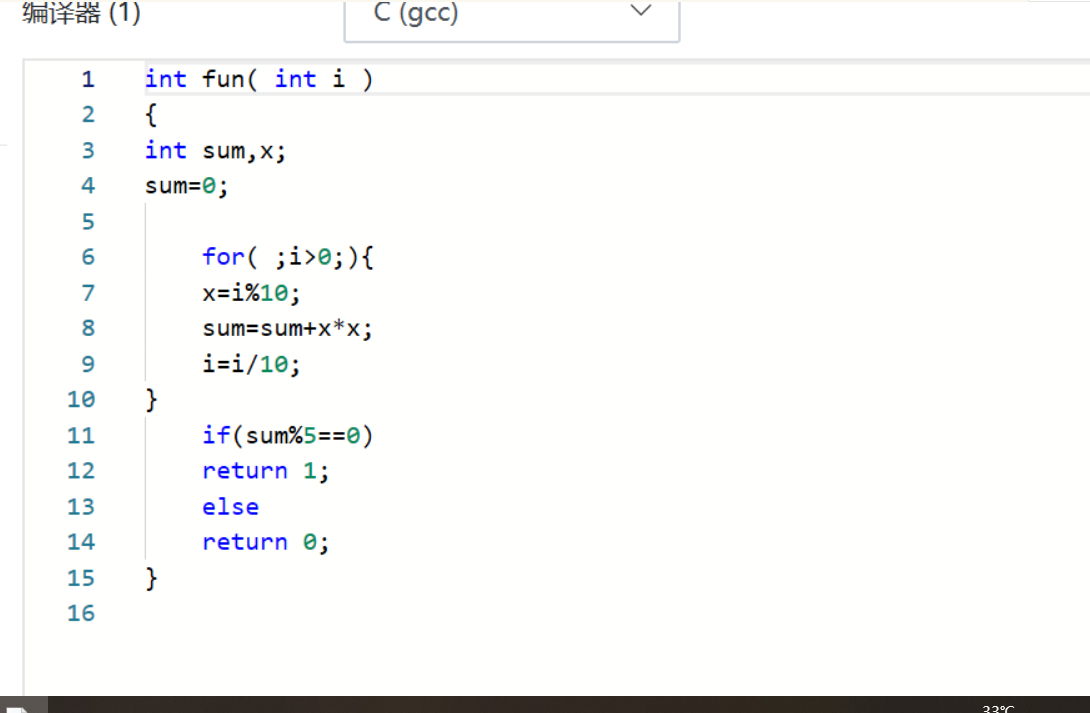
Task: Click the 'if(sum%5==0)' condition line
Action: tap(288, 436)
